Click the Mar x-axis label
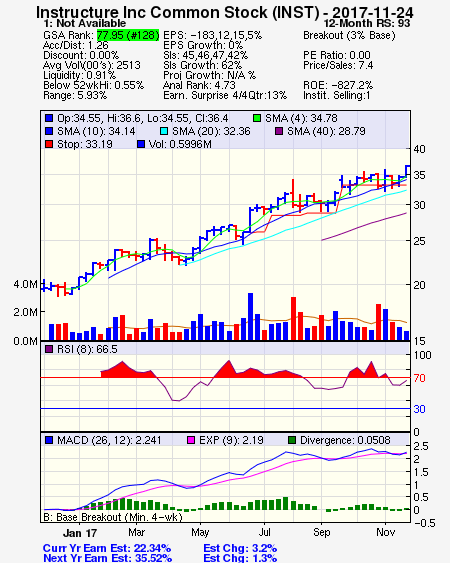The height and width of the screenshot is (563, 450). (x=136, y=532)
